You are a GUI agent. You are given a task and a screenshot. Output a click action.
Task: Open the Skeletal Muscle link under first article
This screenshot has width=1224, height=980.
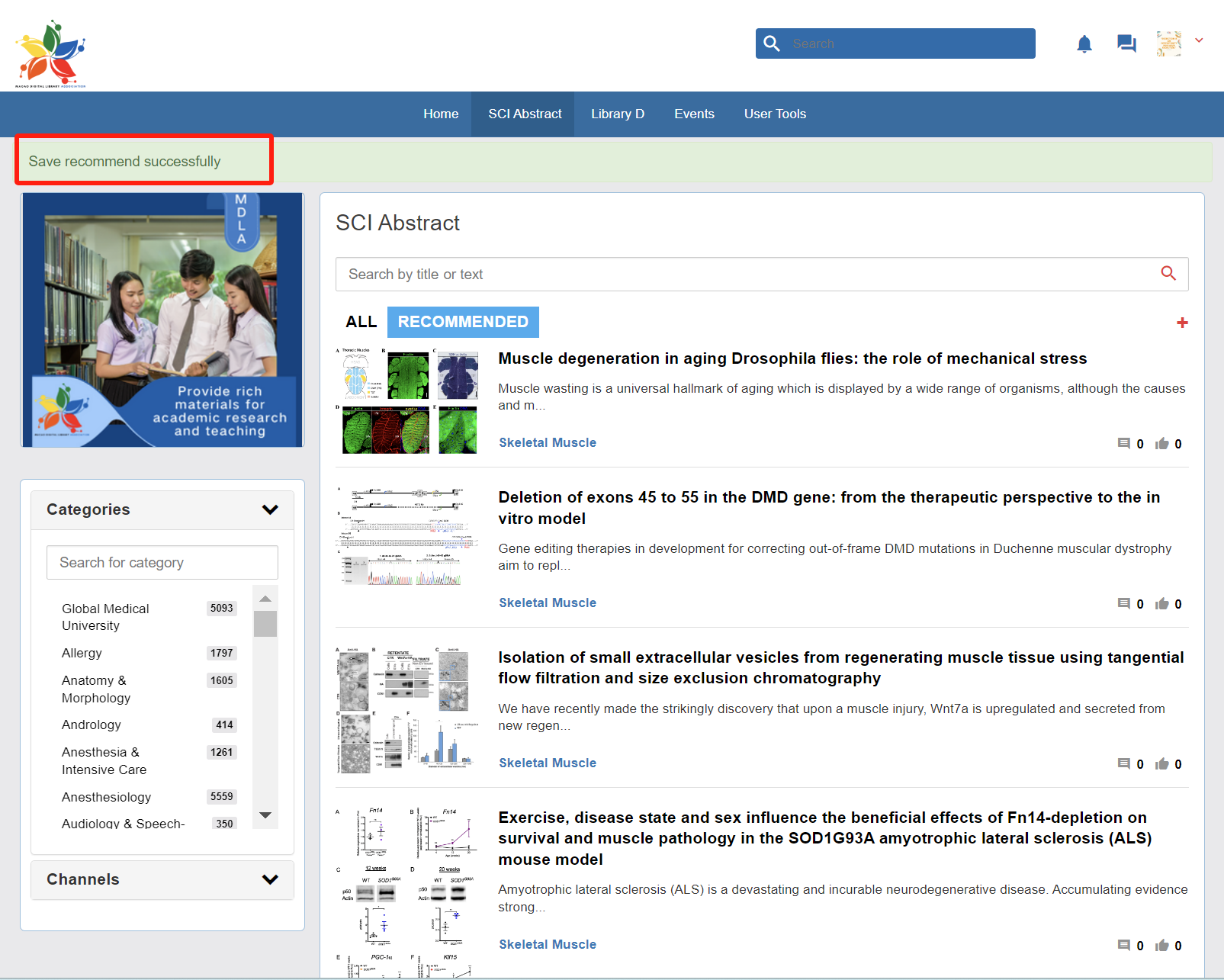(547, 442)
